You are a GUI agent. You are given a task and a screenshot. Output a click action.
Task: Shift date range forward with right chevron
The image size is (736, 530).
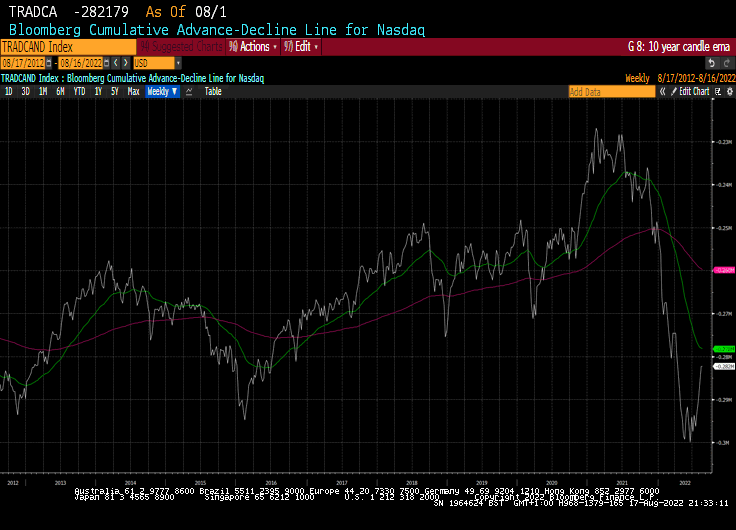coord(125,63)
